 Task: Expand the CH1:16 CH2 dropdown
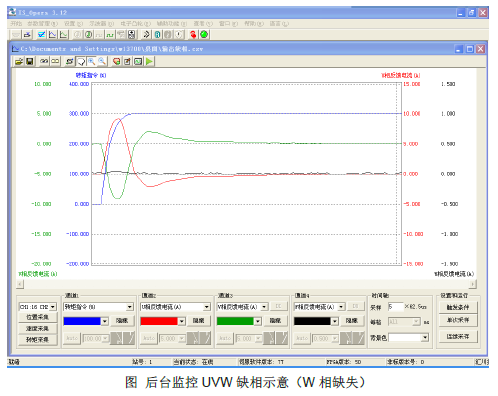pos(38,307)
